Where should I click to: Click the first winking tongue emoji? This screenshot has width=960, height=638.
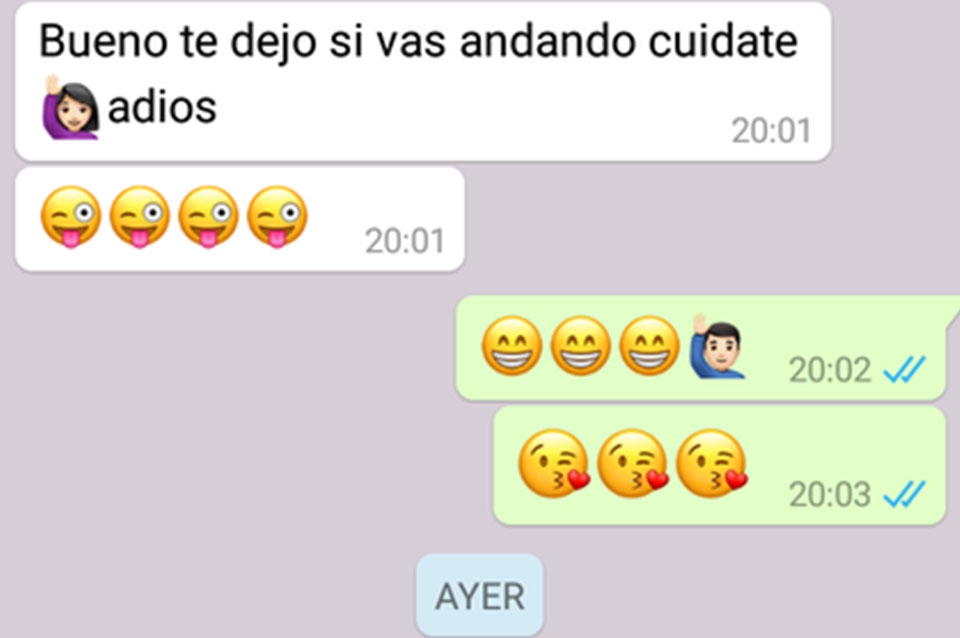click(70, 217)
